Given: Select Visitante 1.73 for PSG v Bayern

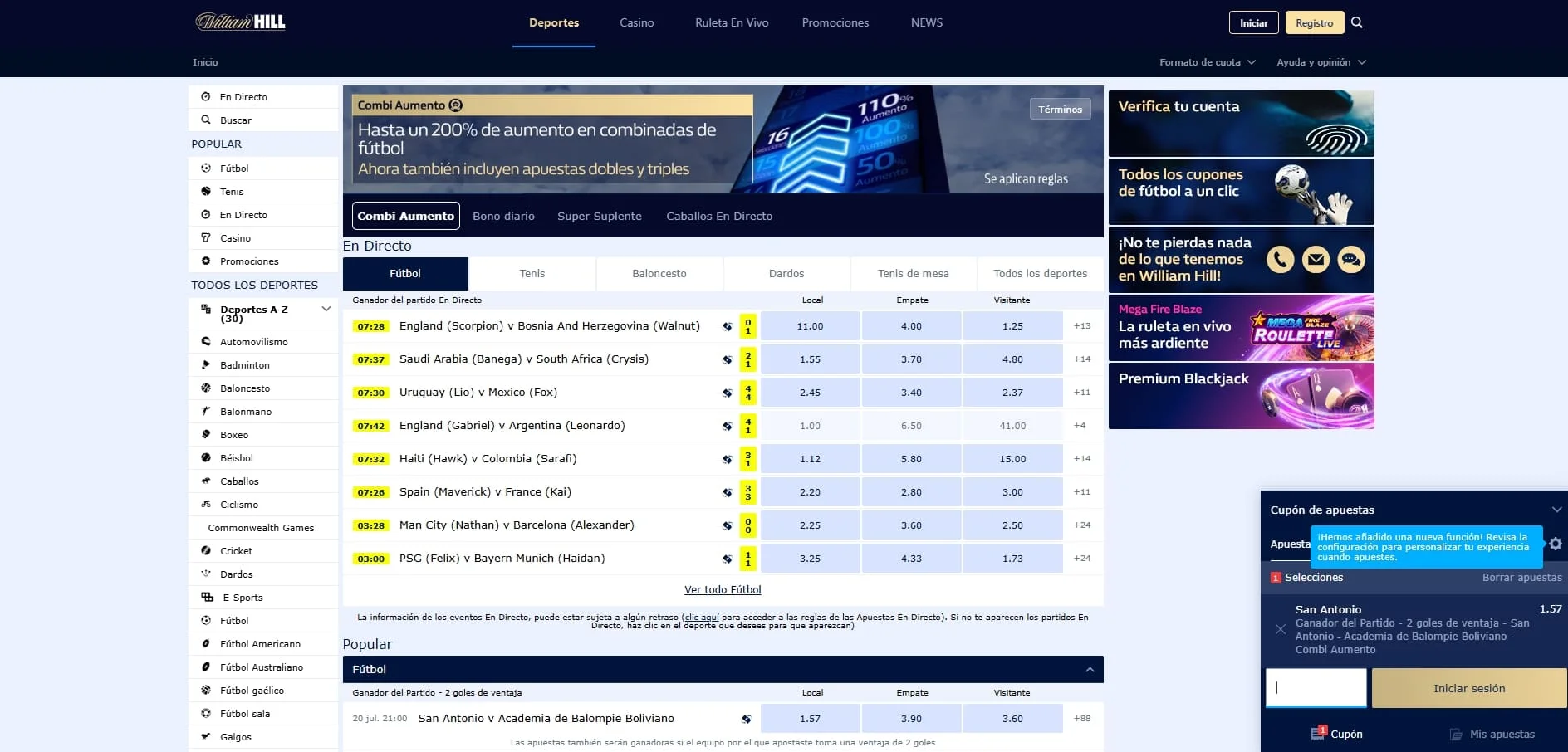Looking at the screenshot, I should (x=1012, y=559).
